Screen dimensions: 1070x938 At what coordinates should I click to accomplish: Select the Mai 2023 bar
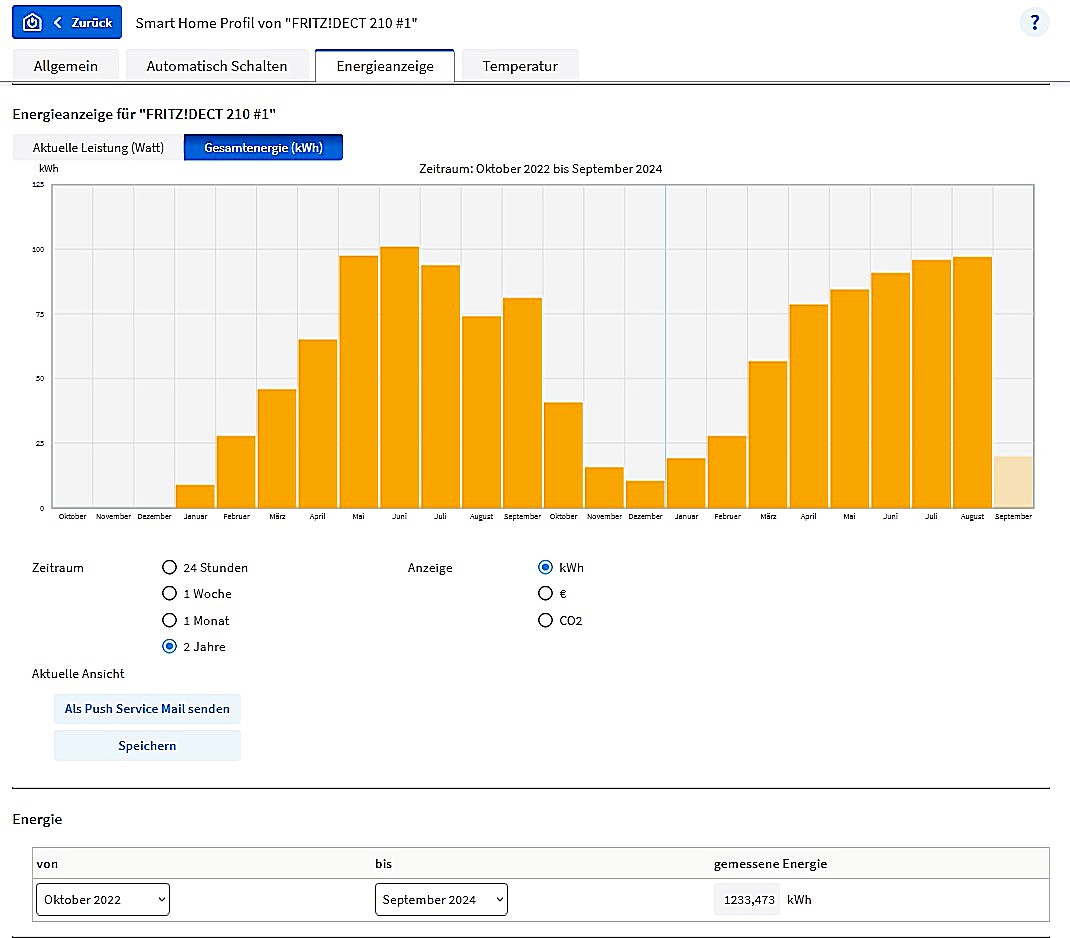[x=358, y=382]
